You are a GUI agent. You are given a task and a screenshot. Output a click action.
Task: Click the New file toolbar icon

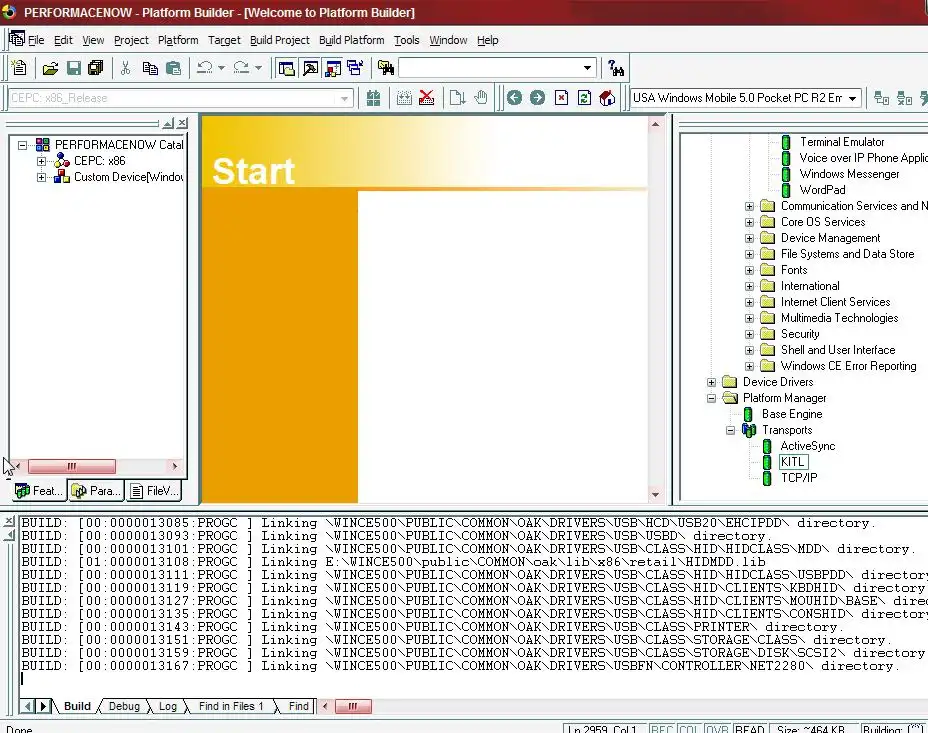point(20,68)
